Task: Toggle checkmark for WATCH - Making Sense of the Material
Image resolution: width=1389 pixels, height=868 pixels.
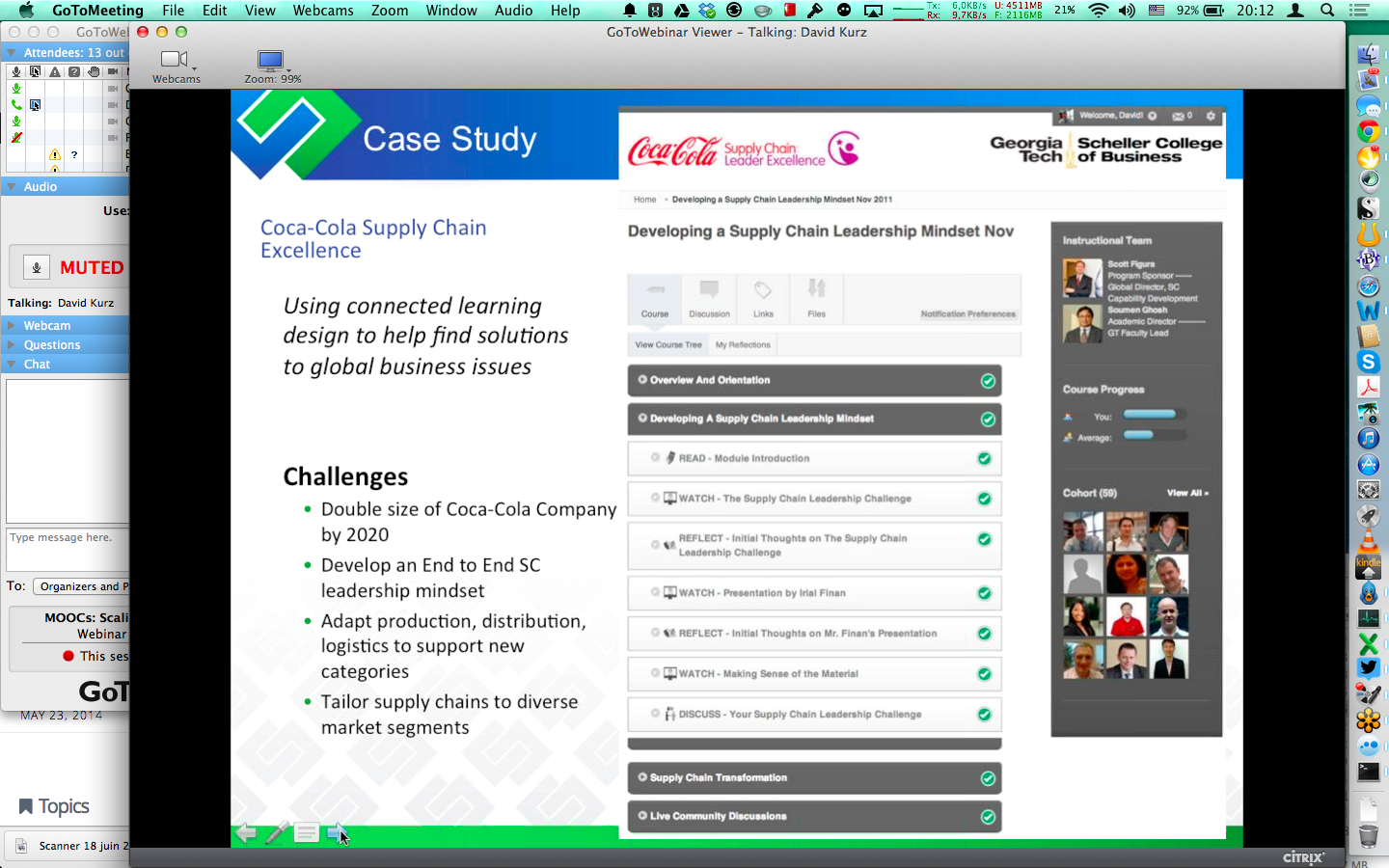Action: 984,675
